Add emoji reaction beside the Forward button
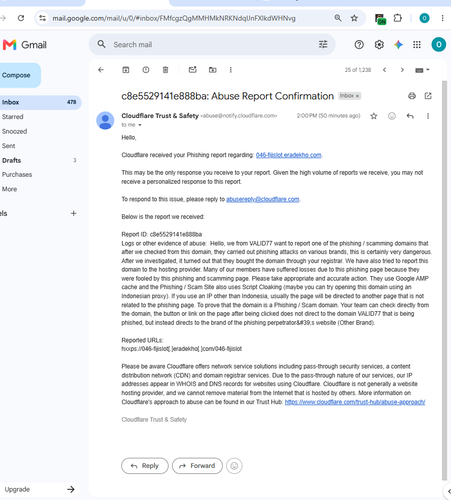The width and height of the screenshot is (451, 500). (234, 466)
